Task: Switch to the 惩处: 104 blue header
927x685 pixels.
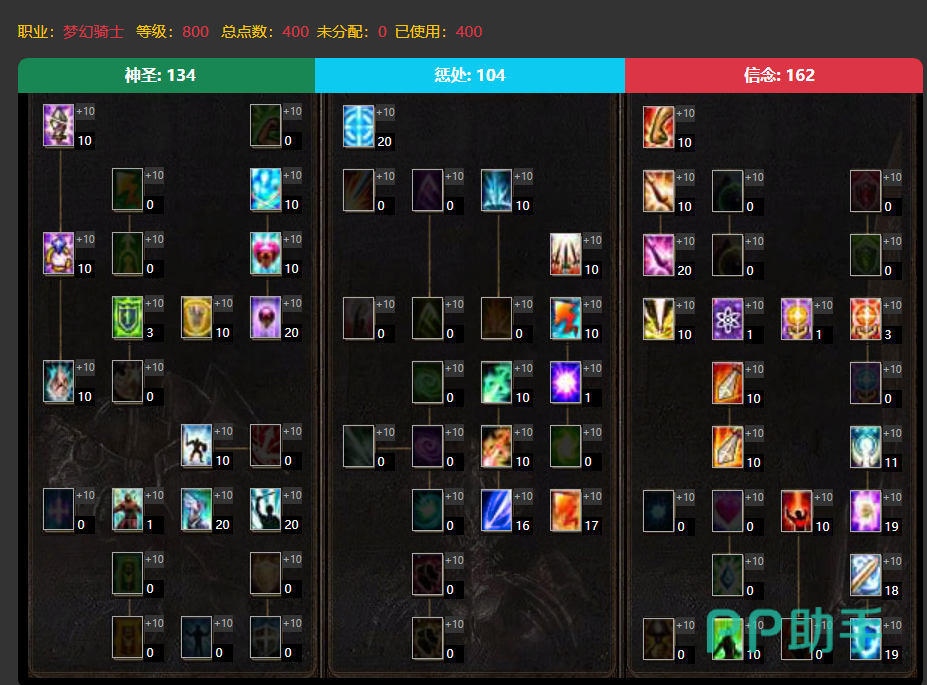Action: click(x=470, y=75)
